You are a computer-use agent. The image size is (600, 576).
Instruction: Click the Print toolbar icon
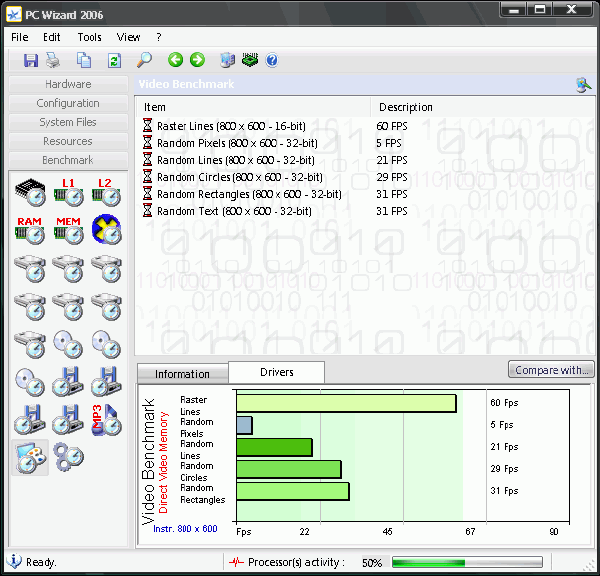click(53, 60)
